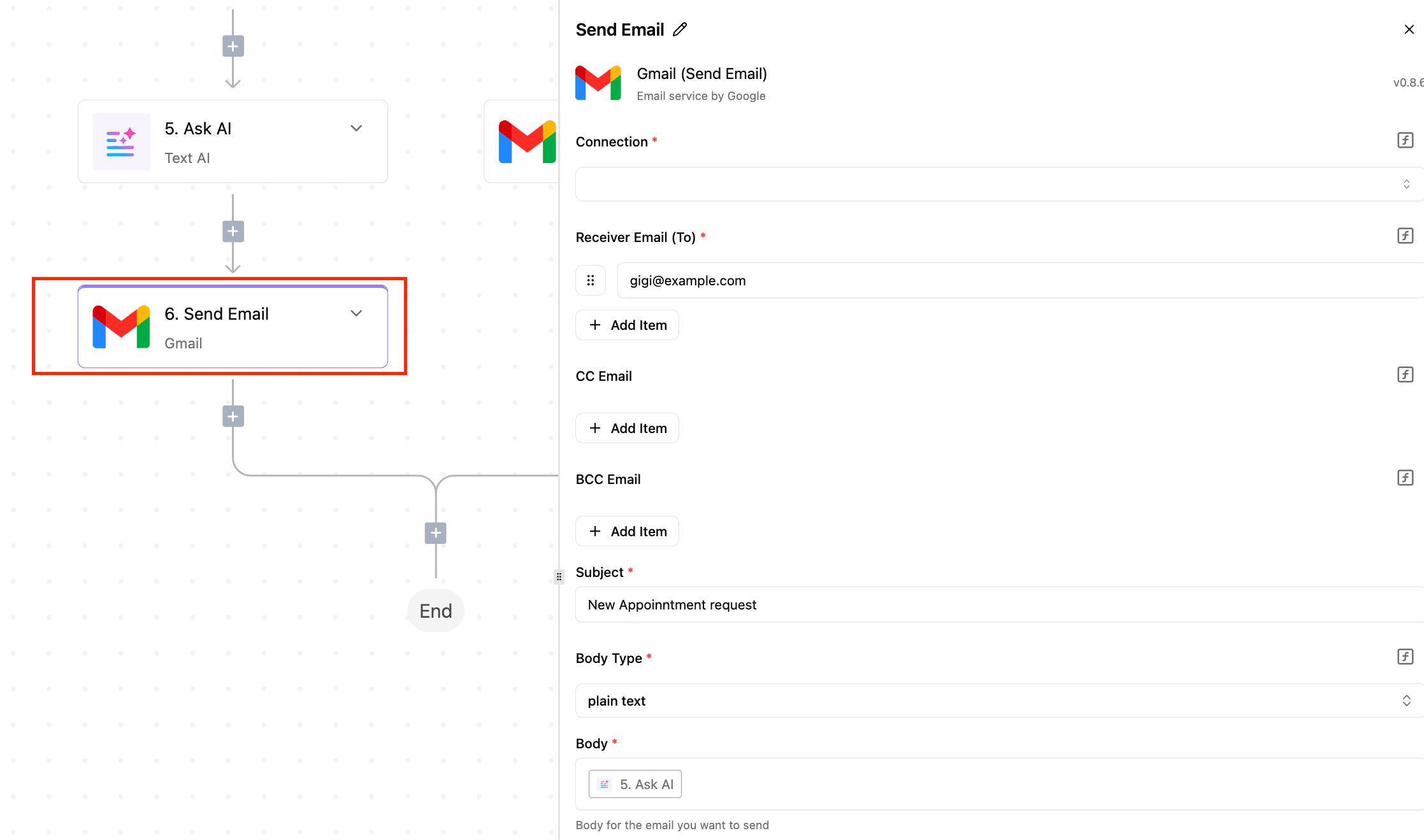Open the Body Type plain text dropdown
Viewport: 1424px width, 840px height.
[x=997, y=701]
